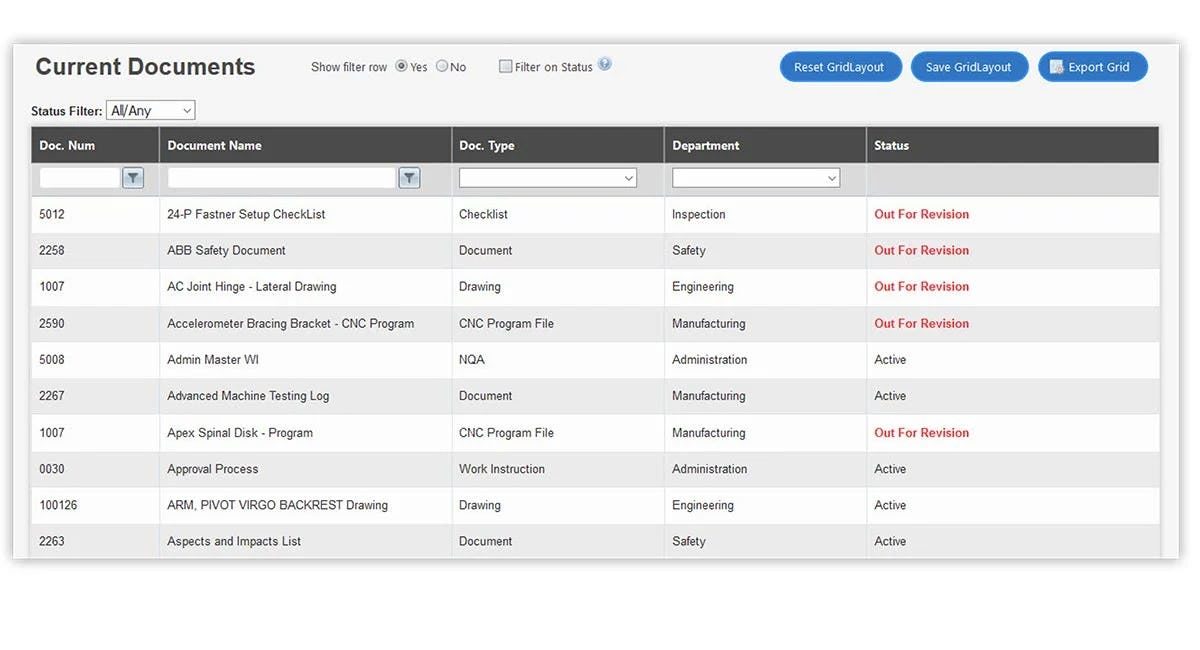This screenshot has height=650, width=1200.
Task: Select the Yes radio button for Show filter row
Action: [403, 66]
